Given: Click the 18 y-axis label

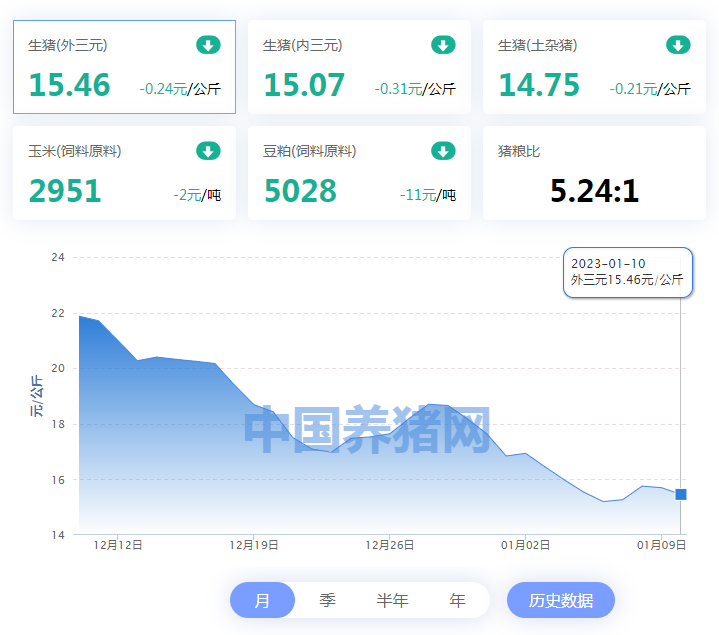Looking at the screenshot, I should (x=58, y=424).
